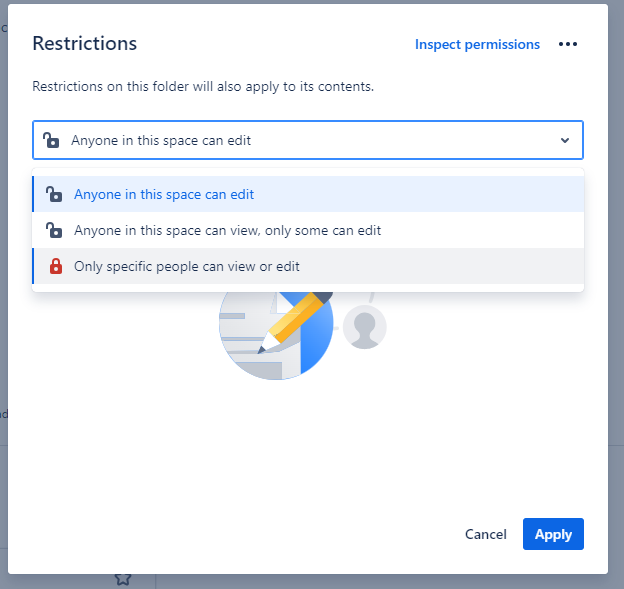This screenshot has width=624, height=589.
Task: Select "Anyone in this space can edit" from the list
Action: 164,195
